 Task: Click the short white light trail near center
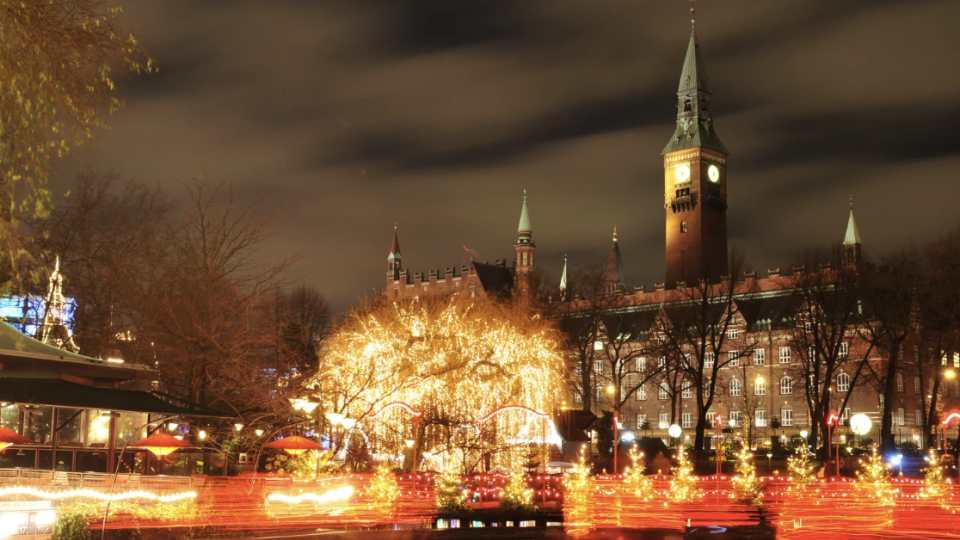[310, 495]
